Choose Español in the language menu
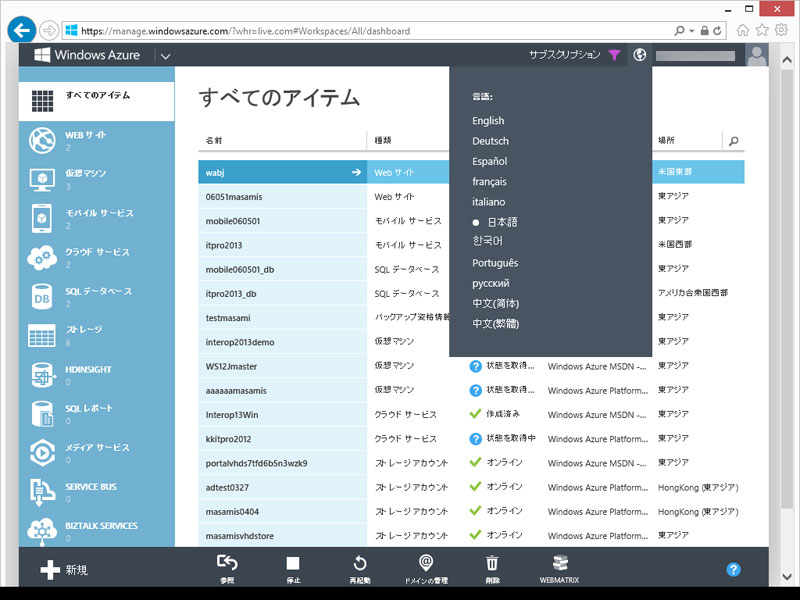The image size is (800, 600). [489, 162]
